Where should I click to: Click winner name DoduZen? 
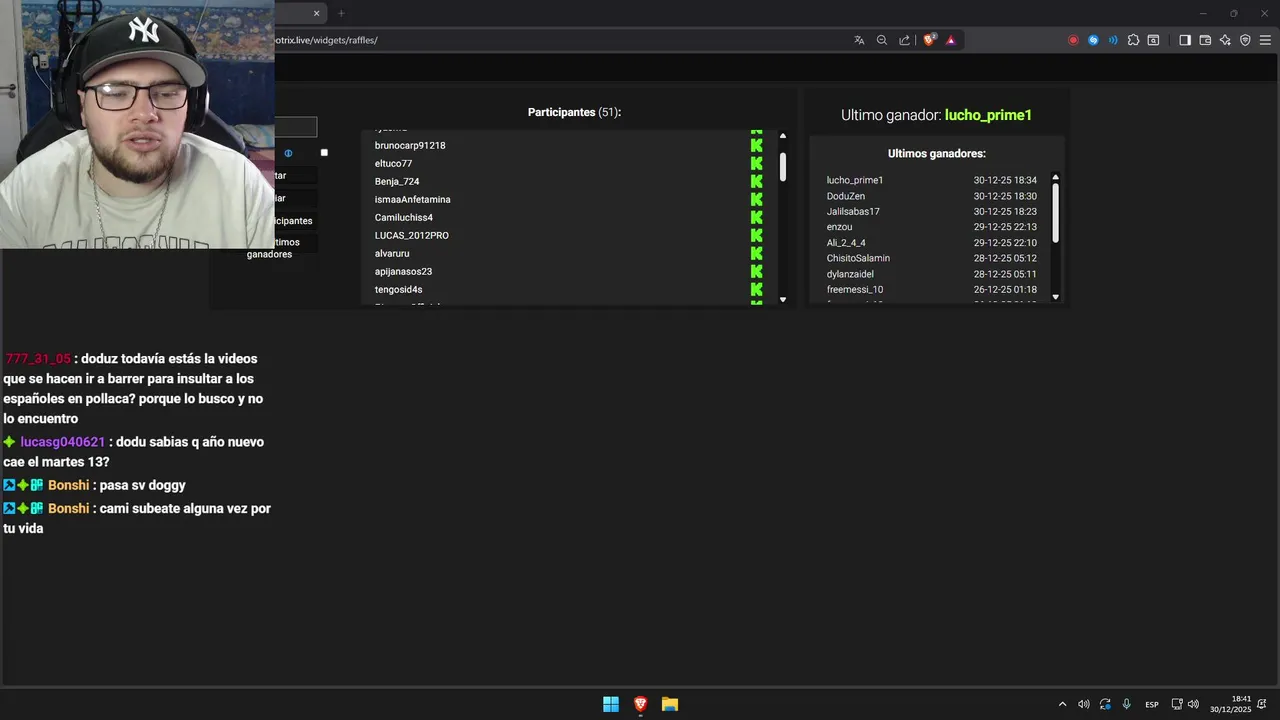(x=846, y=196)
